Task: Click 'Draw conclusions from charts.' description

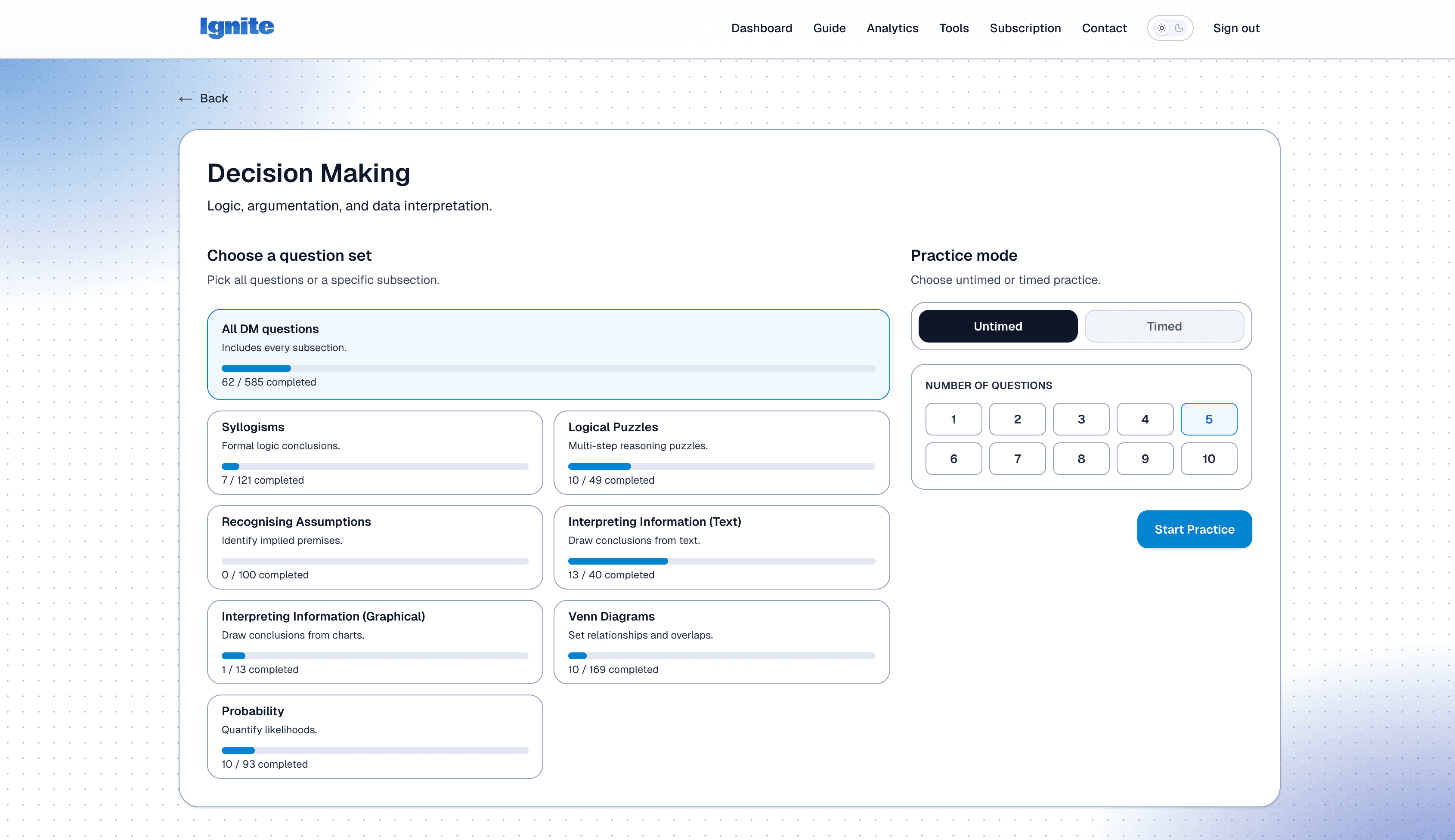Action: [292, 635]
